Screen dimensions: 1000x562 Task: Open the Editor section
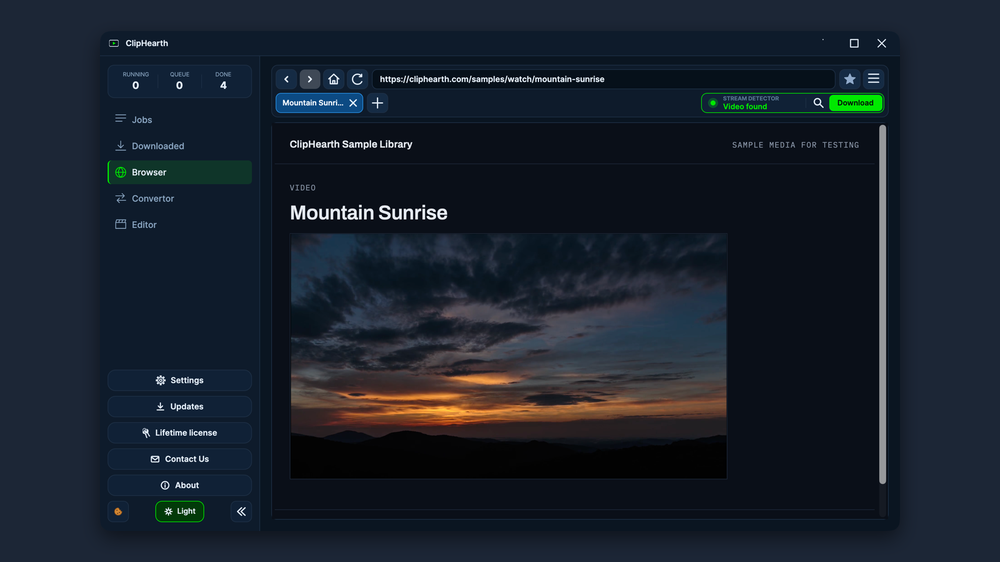(x=180, y=225)
